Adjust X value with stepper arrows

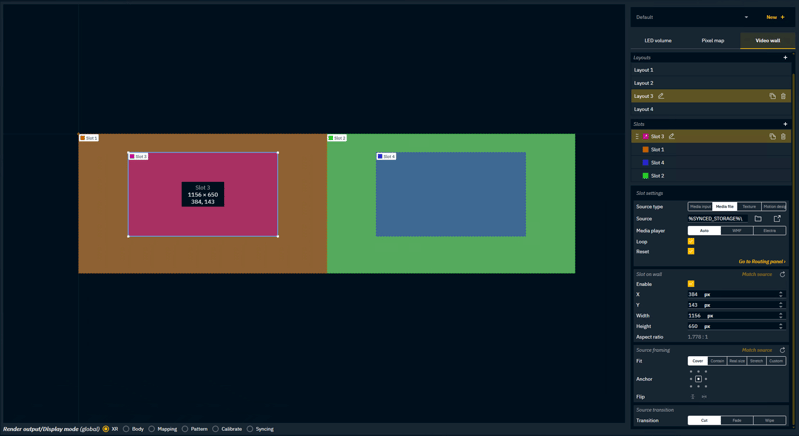coord(781,294)
